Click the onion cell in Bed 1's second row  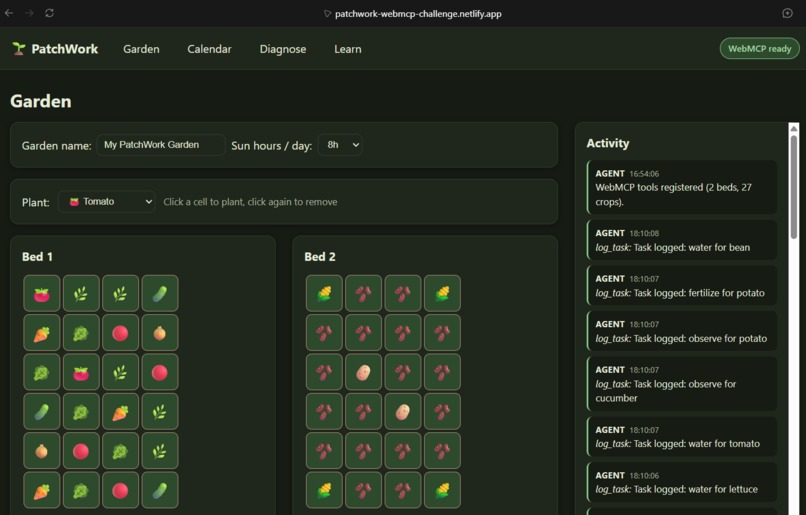[160, 333]
